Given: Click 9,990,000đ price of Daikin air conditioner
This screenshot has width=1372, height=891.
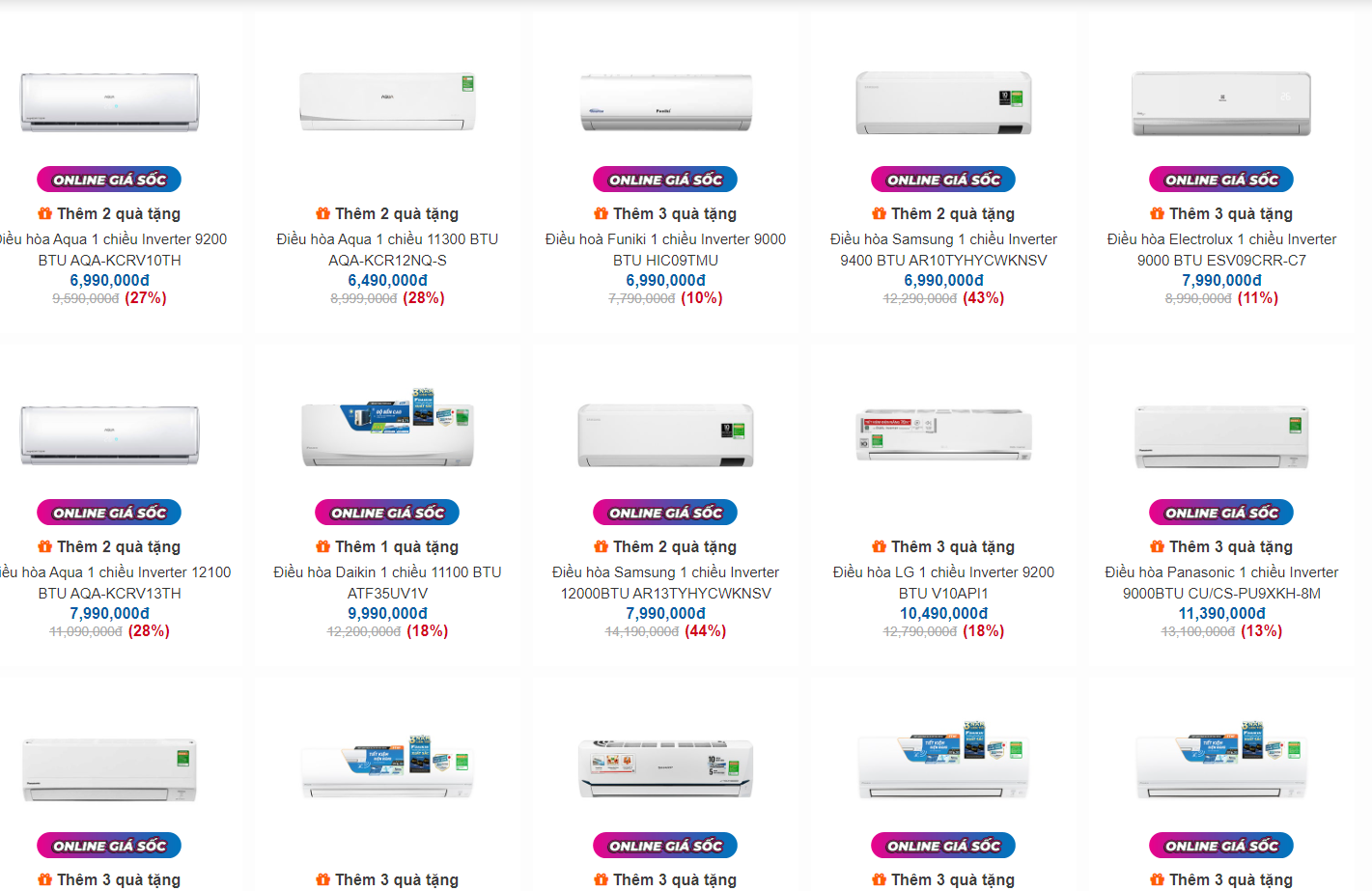Looking at the screenshot, I should pyautogui.click(x=387, y=613).
